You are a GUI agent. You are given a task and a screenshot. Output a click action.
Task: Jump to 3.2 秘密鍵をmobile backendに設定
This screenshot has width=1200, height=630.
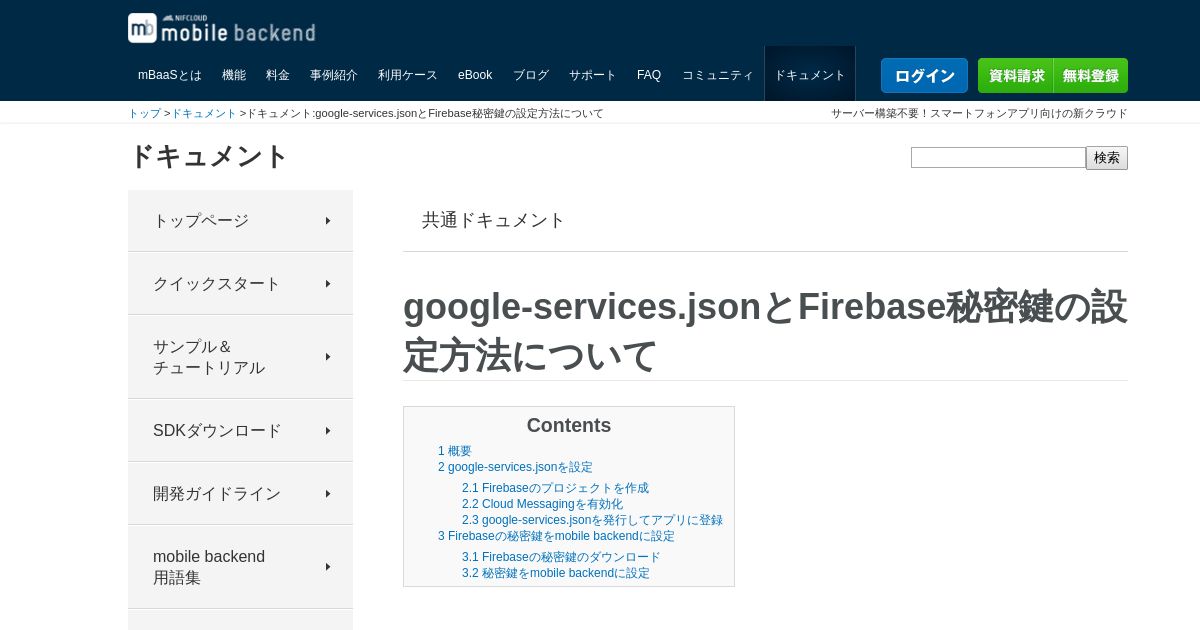click(556, 573)
